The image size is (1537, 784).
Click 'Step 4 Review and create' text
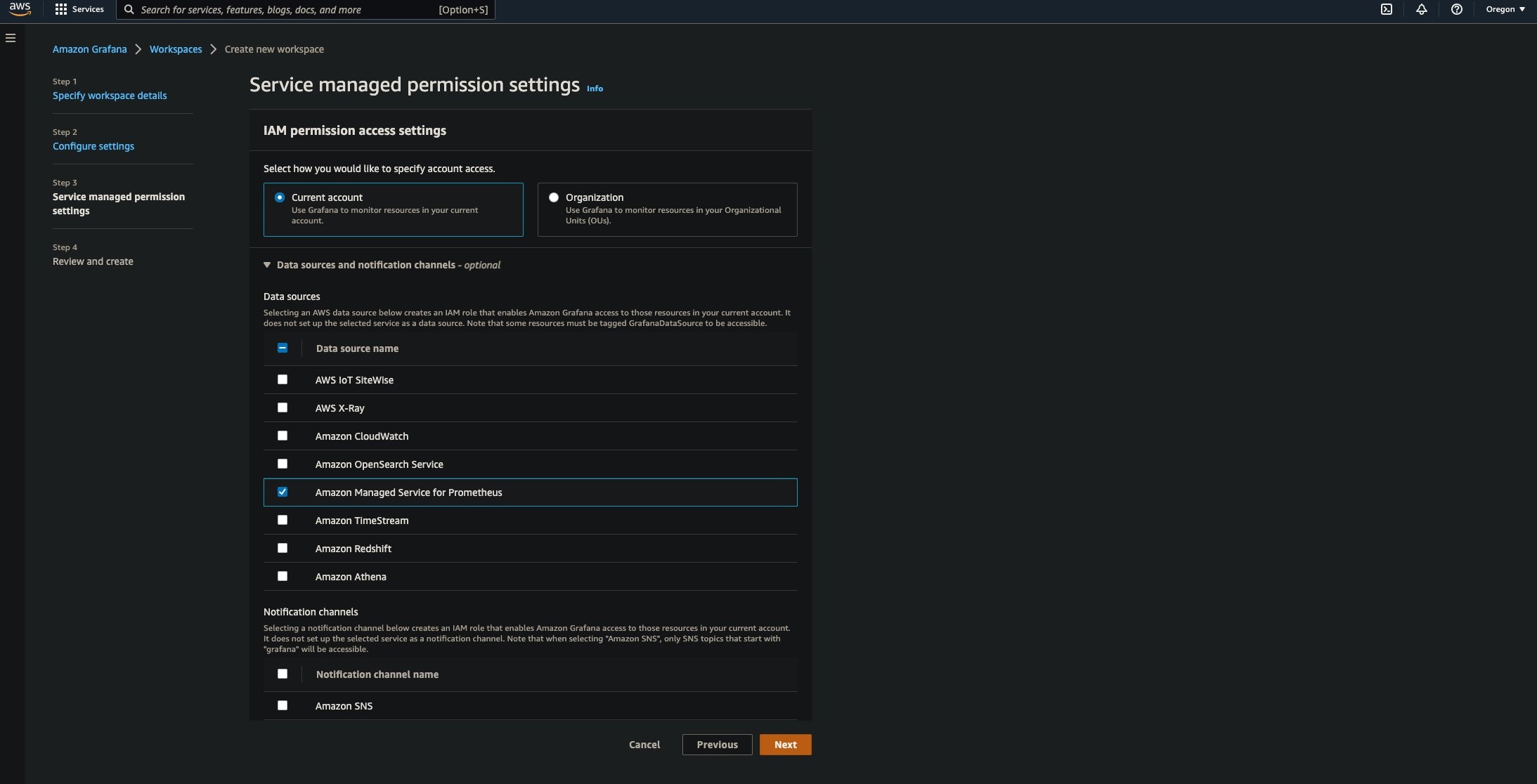(x=93, y=255)
